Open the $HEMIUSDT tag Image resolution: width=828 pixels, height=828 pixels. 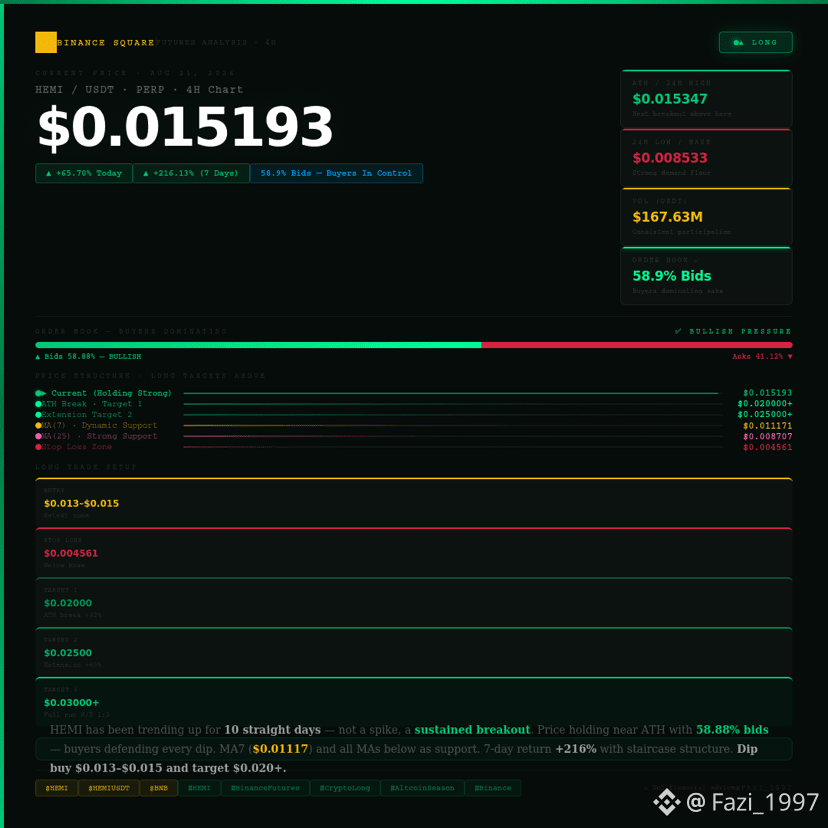[109, 788]
